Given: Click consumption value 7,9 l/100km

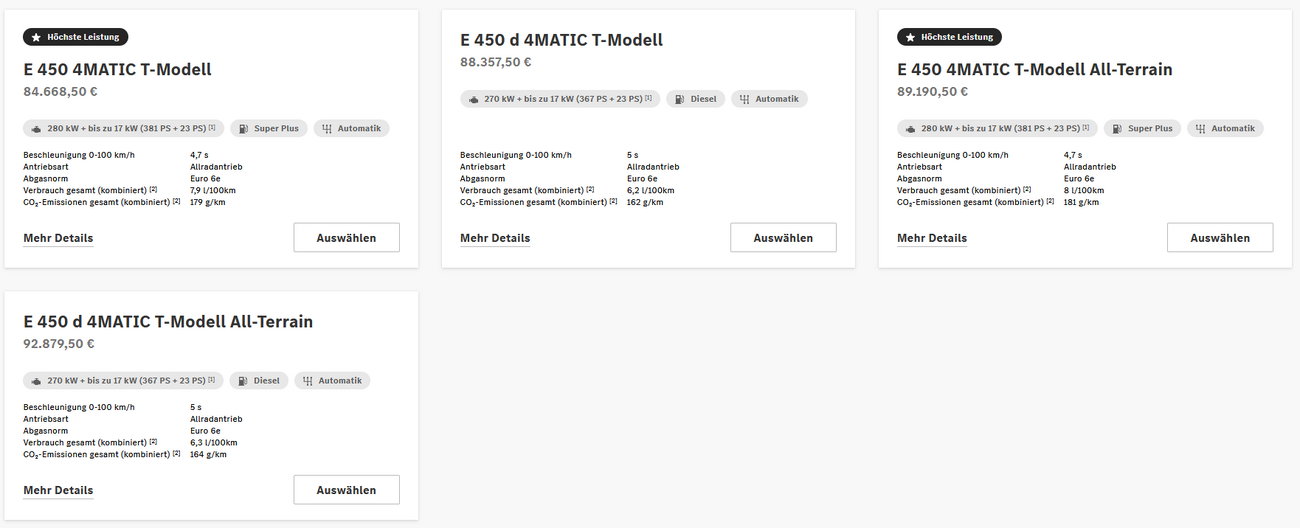Looking at the screenshot, I should [213, 190].
